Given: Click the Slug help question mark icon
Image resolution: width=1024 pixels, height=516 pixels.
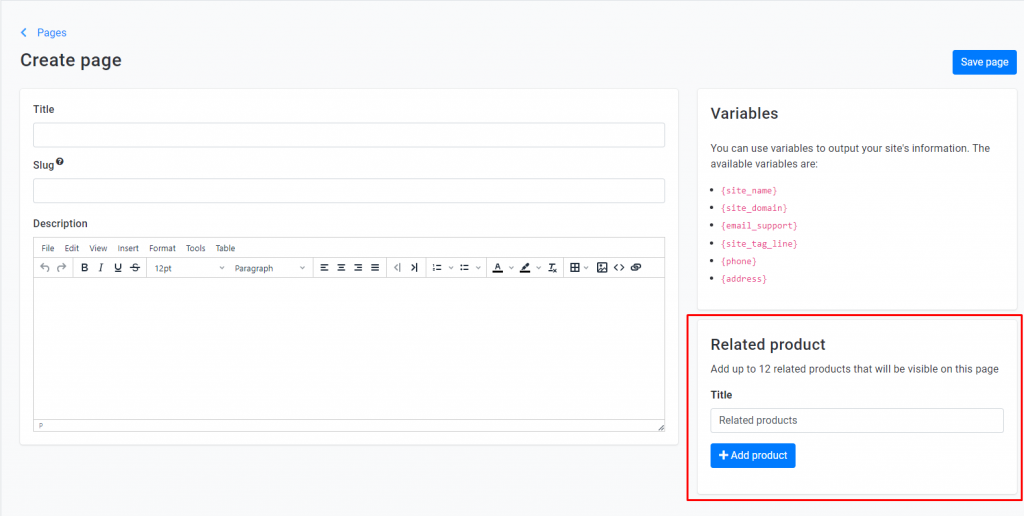Looking at the screenshot, I should 59,161.
